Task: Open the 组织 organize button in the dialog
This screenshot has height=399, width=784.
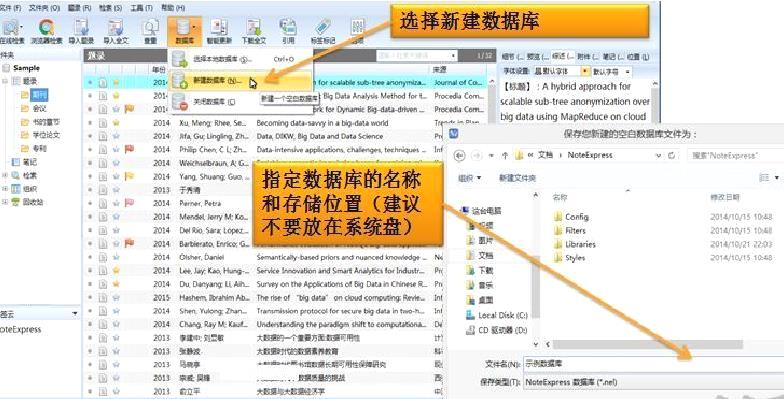Action: point(470,178)
